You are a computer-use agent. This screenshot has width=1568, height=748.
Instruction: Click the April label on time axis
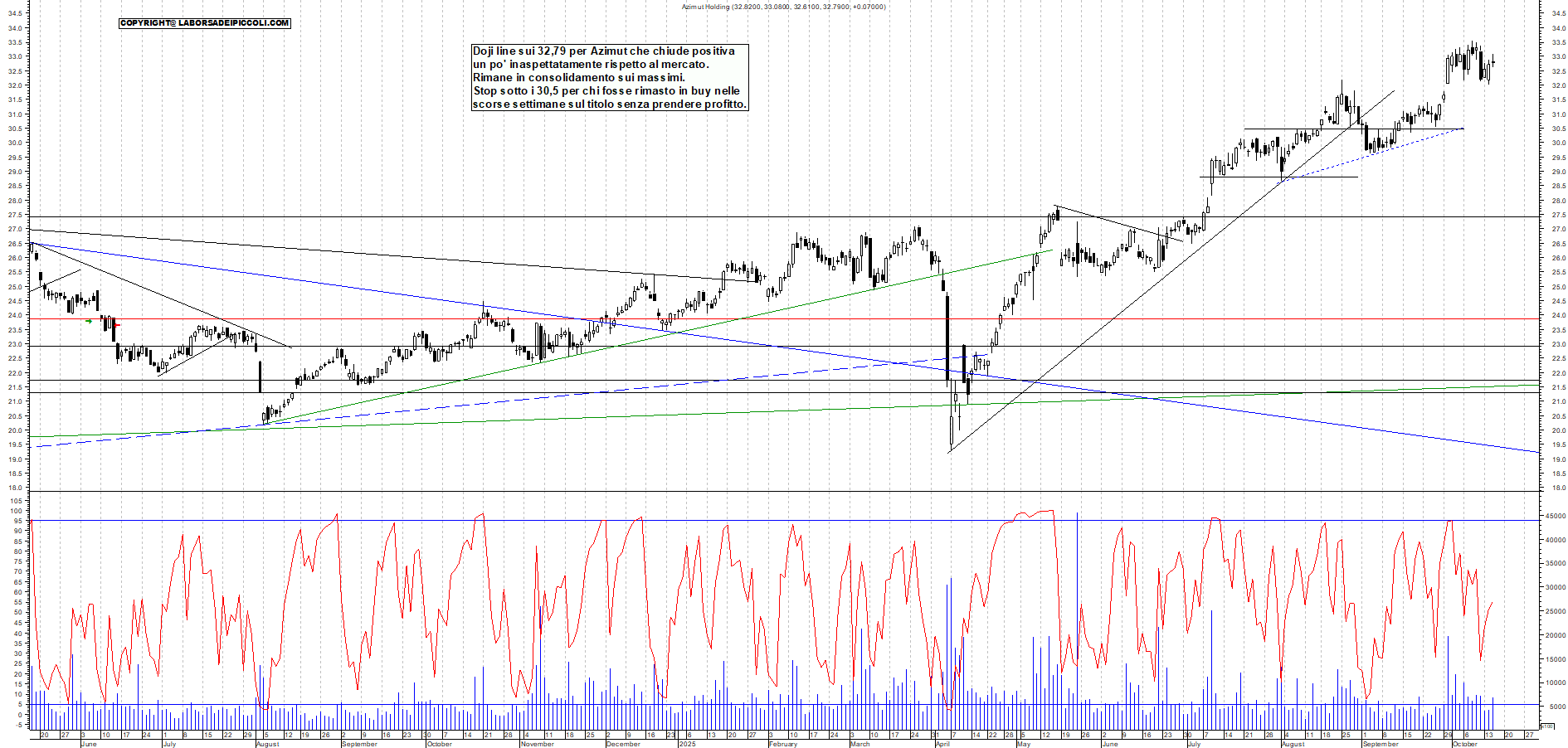[942, 744]
